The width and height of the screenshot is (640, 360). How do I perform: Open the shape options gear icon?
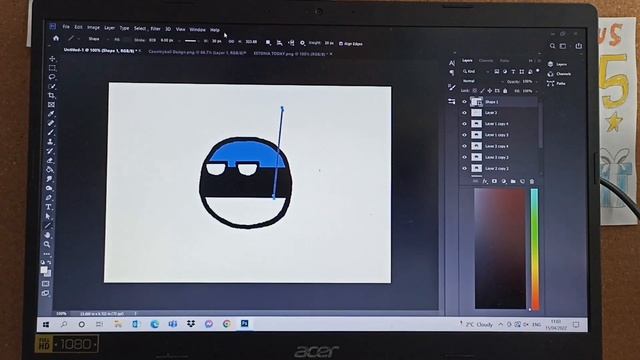point(302,43)
